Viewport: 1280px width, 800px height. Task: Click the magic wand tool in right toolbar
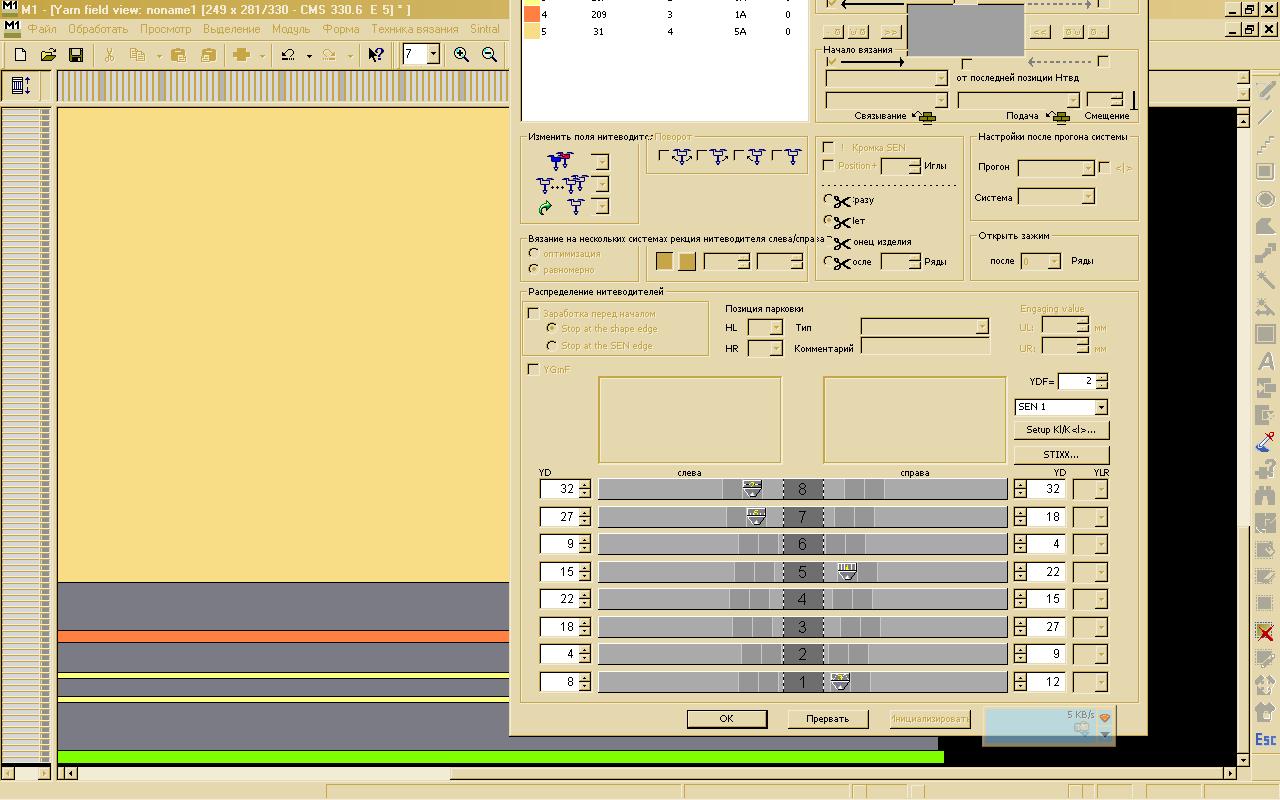pos(1265,280)
